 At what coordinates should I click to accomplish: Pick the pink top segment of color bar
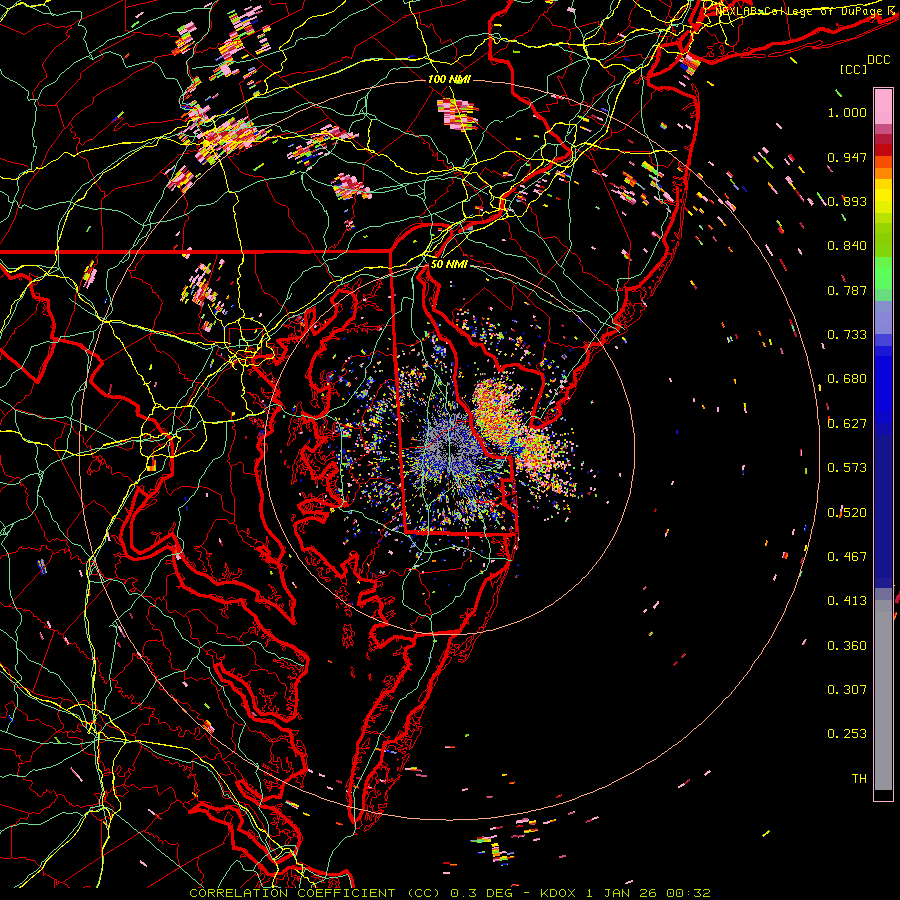pyautogui.click(x=883, y=106)
